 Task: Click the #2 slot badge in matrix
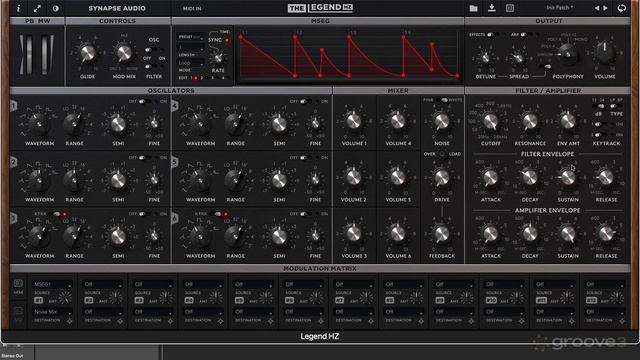89,300
